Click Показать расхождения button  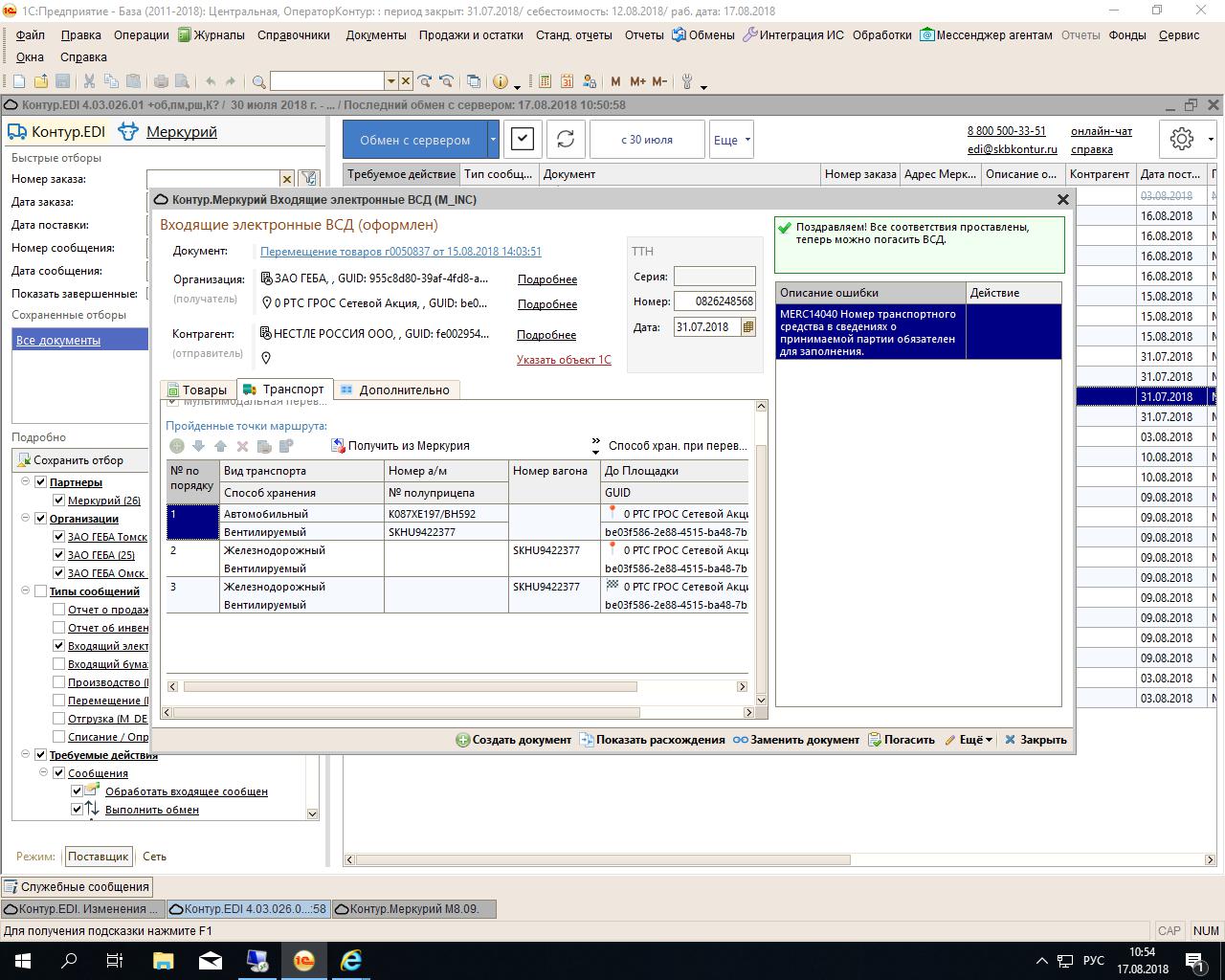coord(653,740)
